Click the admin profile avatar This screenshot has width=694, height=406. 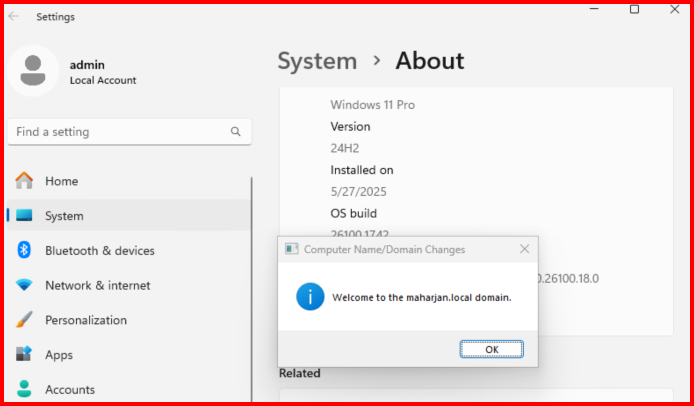(33, 70)
